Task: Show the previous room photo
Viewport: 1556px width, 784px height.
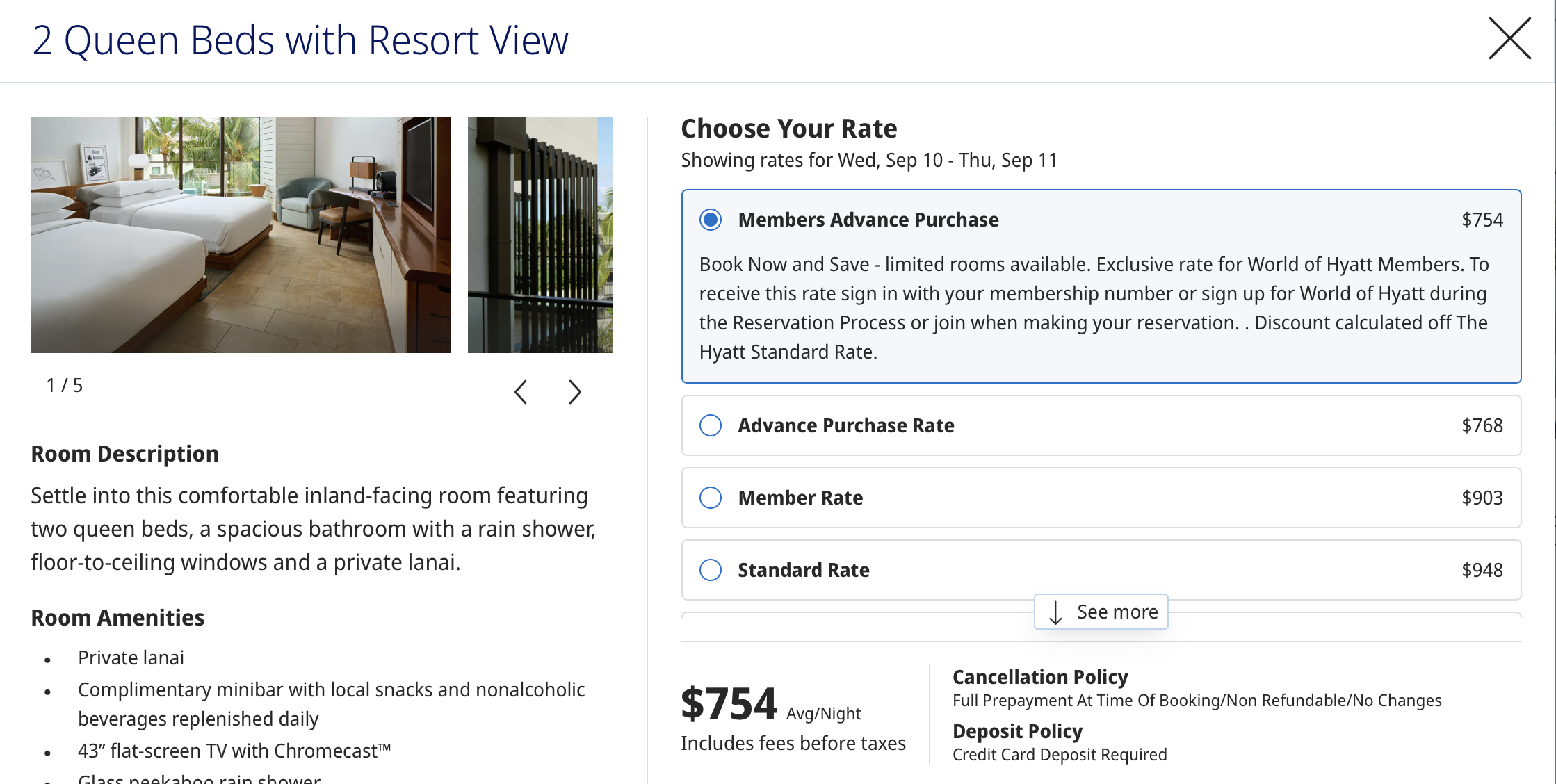Action: point(521,392)
